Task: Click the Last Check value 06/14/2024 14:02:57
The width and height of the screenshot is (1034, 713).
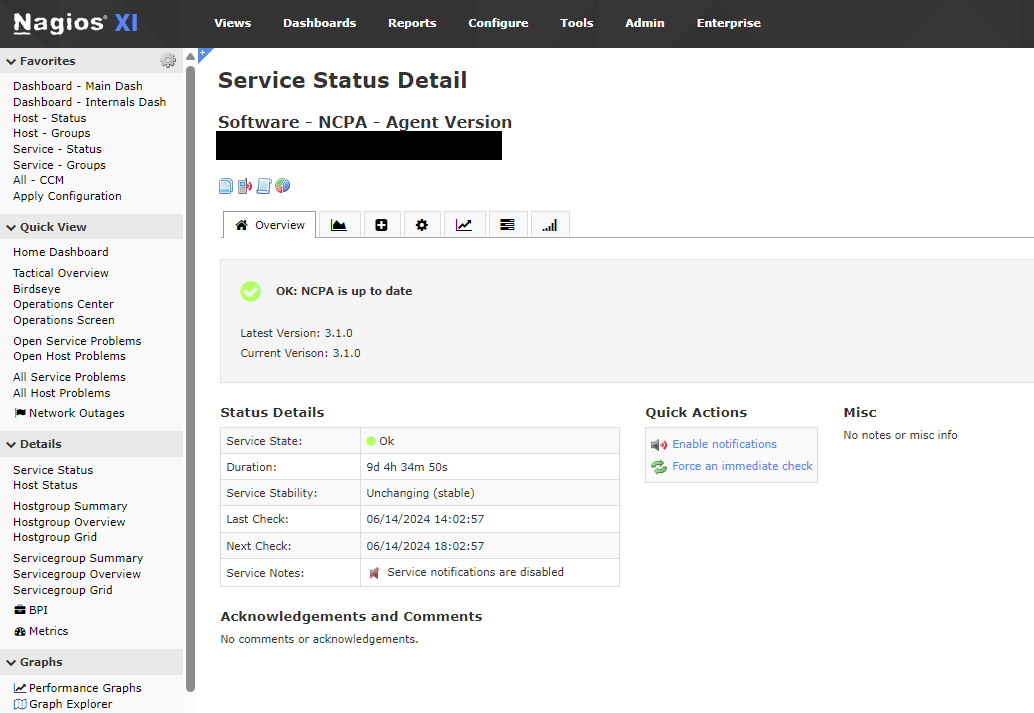Action: pyautogui.click(x=425, y=519)
